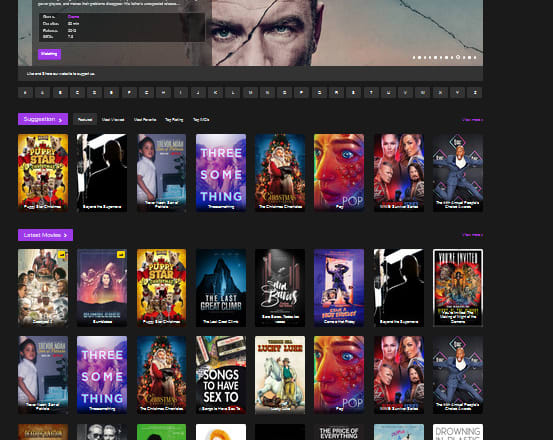The height and width of the screenshot is (440, 553).
Task: Filter movies by letter M
Action: [250, 93]
